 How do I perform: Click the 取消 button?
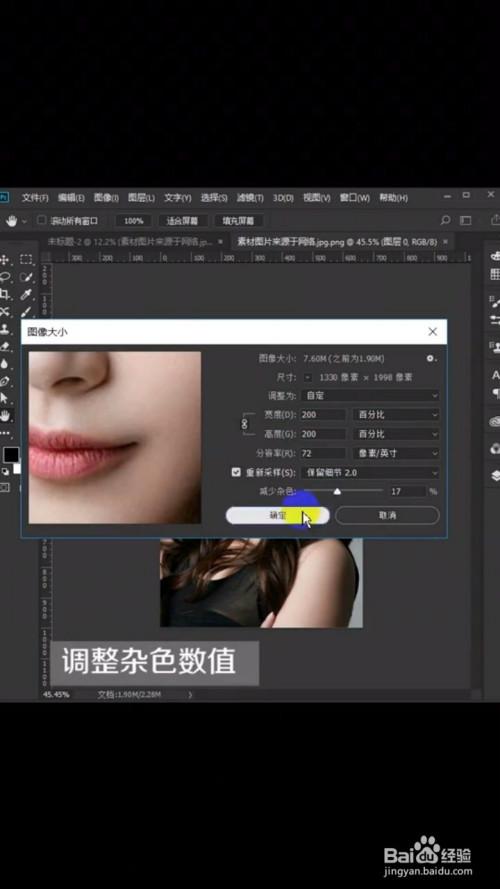(x=387, y=515)
